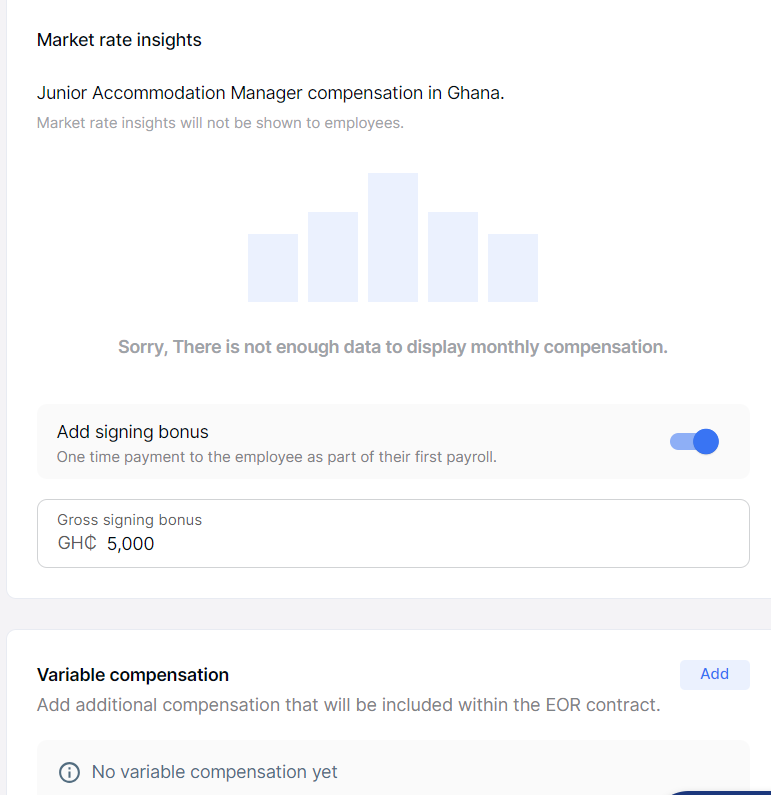
Task: Select Junior Accommodation Manager compensation text
Action: pos(270,93)
